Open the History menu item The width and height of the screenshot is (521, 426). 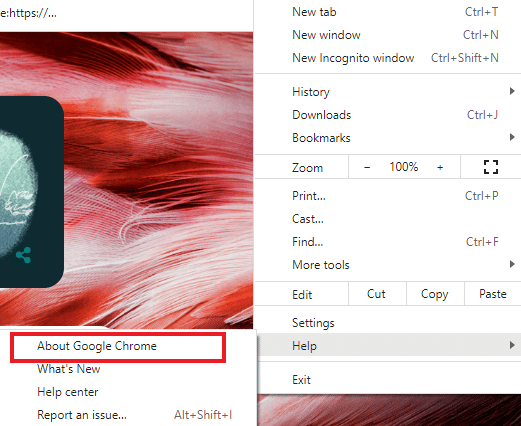pos(388,92)
